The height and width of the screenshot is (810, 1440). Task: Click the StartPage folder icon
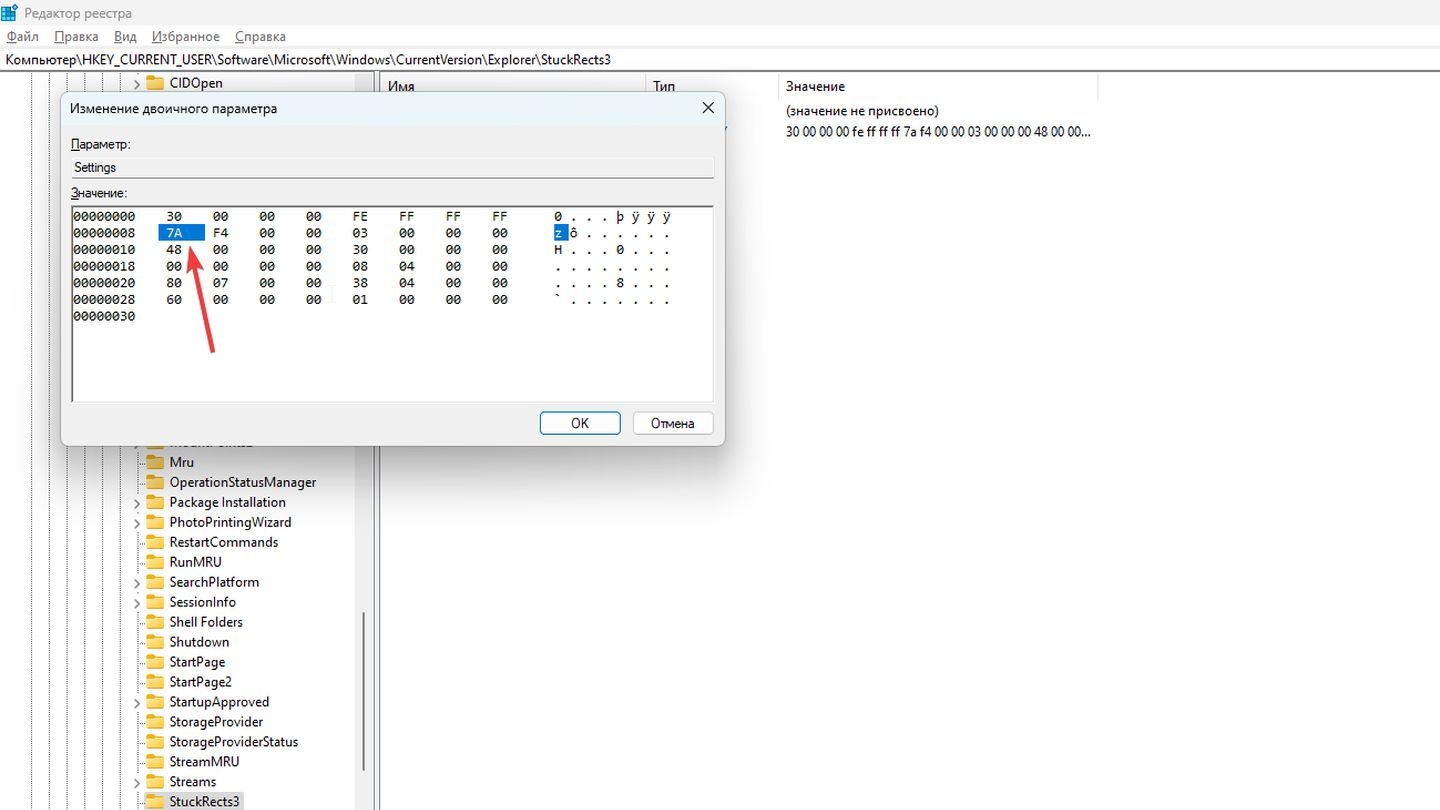[154, 662]
